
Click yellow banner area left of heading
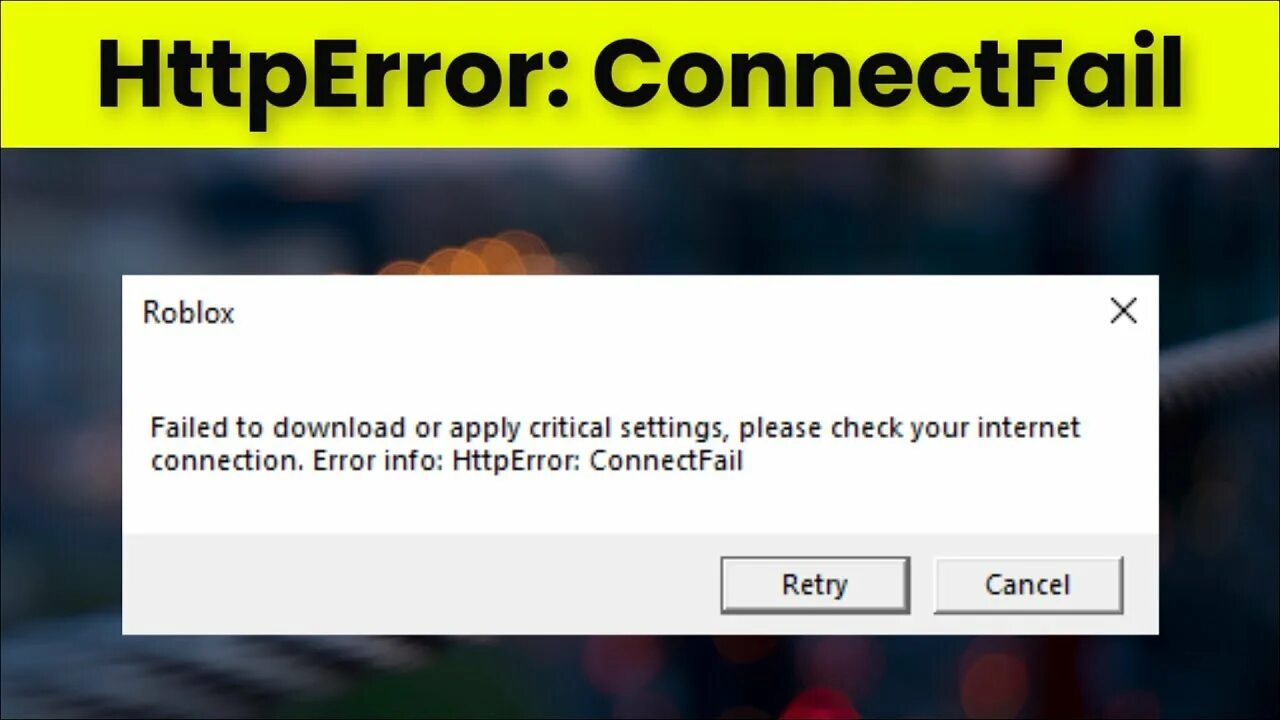click(x=48, y=75)
